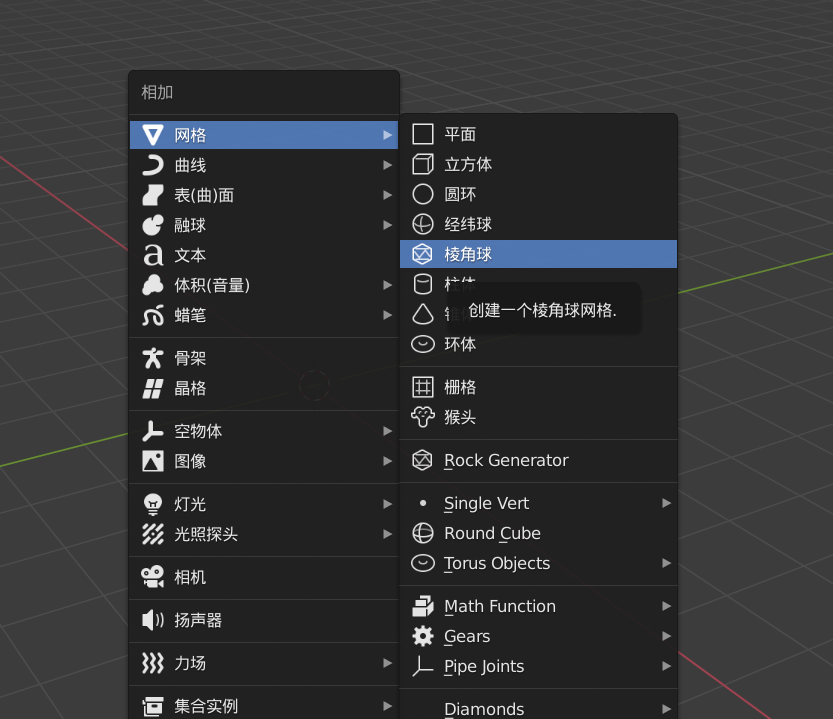Click the 平面 plane square icon

(423, 134)
